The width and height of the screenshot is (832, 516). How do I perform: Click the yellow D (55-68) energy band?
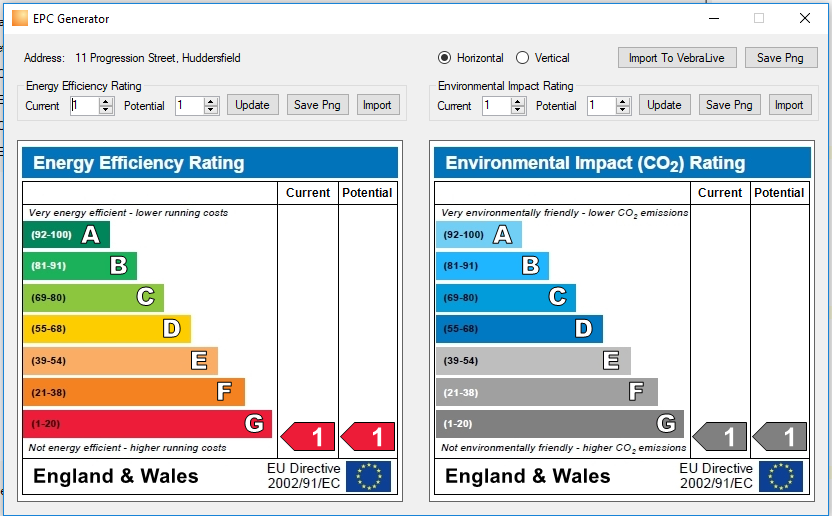click(x=107, y=329)
